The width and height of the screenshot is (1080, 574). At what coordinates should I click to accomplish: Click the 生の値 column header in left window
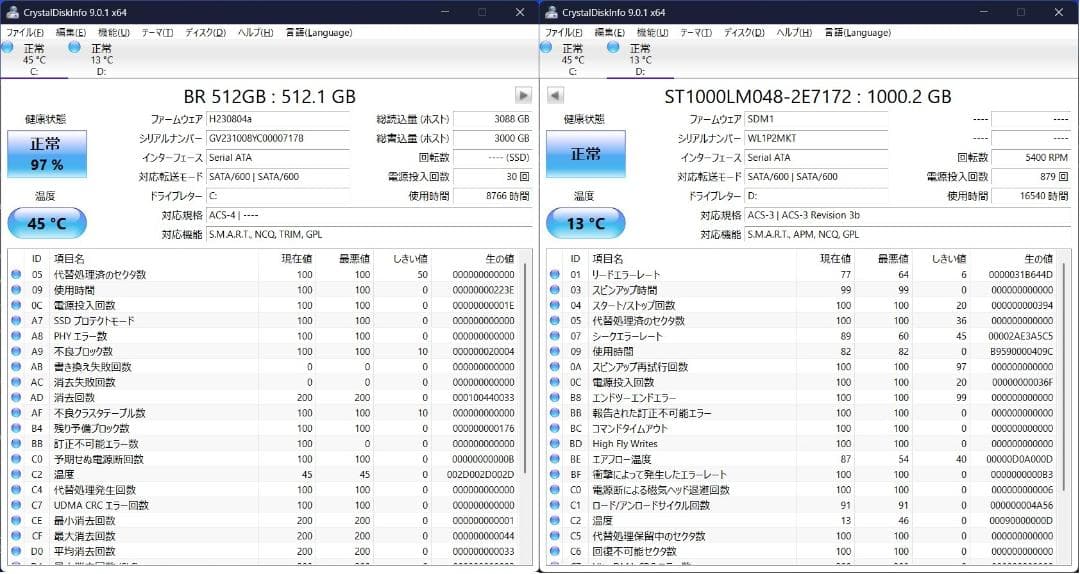pos(475,258)
